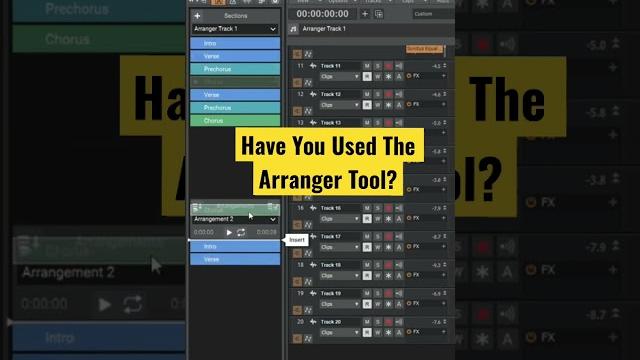This screenshot has height=360, width=640.
Task: Add an effect to Track 20 FX bin
Action: tap(443, 332)
